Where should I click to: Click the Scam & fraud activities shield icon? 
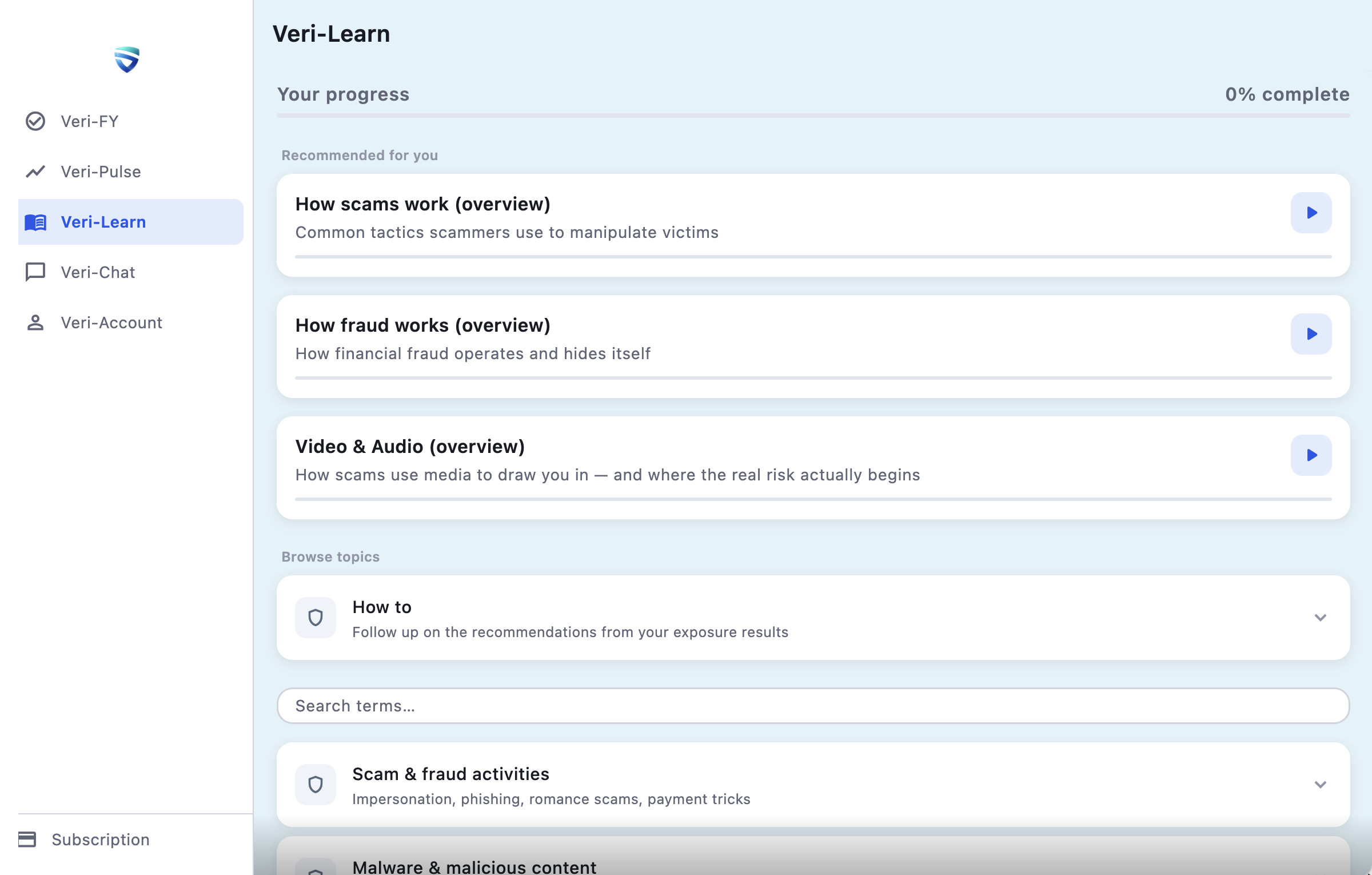(x=316, y=785)
